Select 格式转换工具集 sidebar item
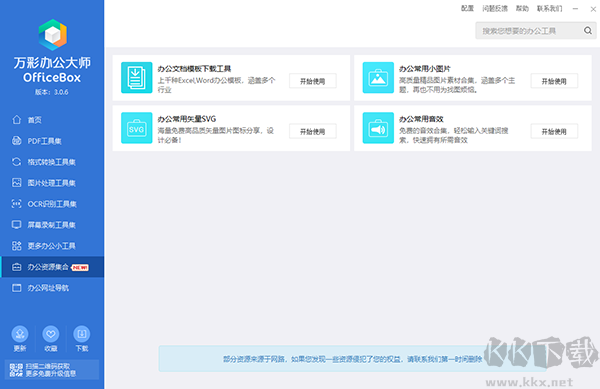Image resolution: width=600 pixels, height=389 pixels. tap(52, 162)
